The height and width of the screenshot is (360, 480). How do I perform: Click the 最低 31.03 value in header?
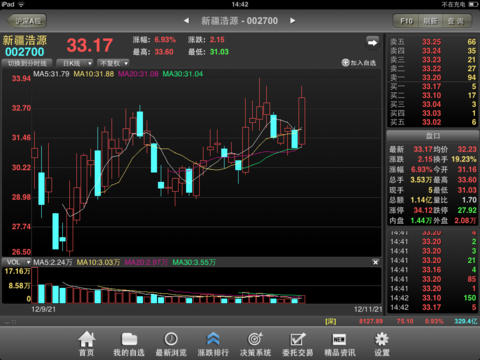(219, 52)
